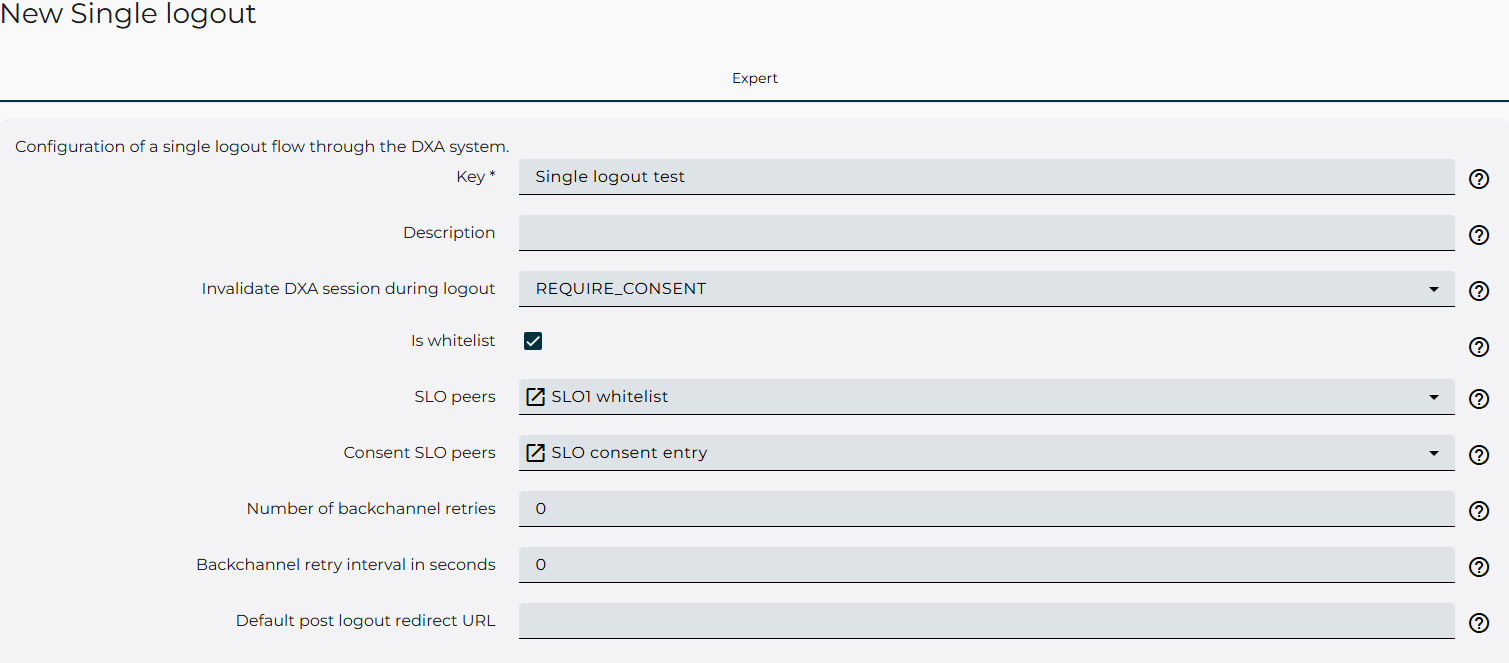This screenshot has height=663, width=1509.
Task: Open help for the Description field
Action: pos(1479,235)
